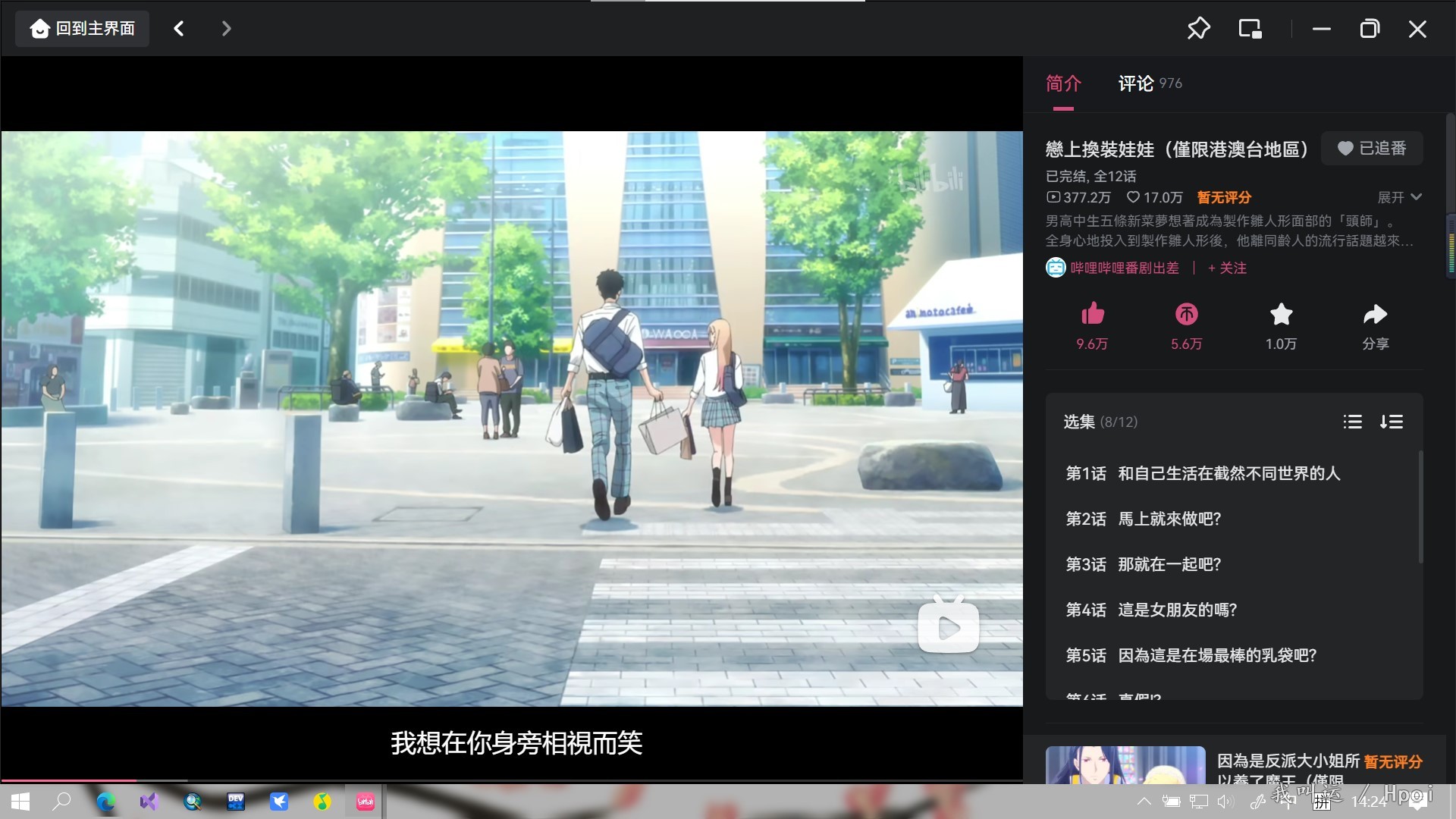Select the 简介 tab
Image resolution: width=1456 pixels, height=819 pixels.
point(1063,83)
